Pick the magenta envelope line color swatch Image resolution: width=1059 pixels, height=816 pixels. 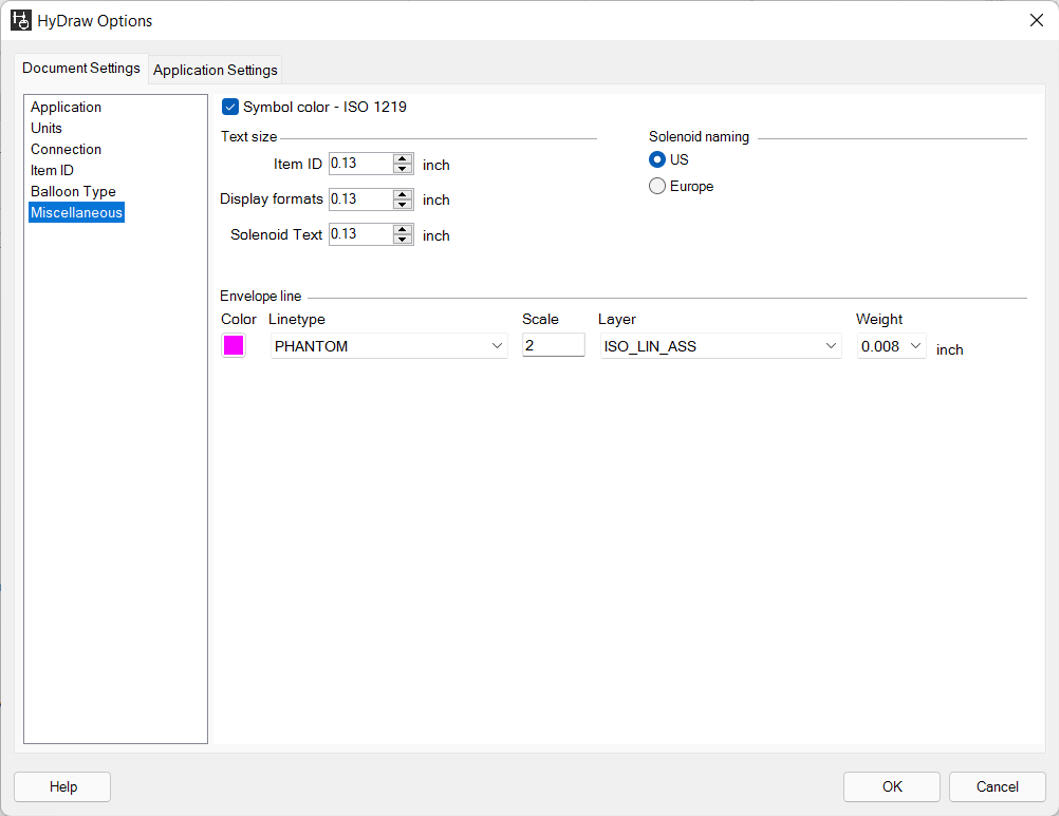pyautogui.click(x=233, y=346)
